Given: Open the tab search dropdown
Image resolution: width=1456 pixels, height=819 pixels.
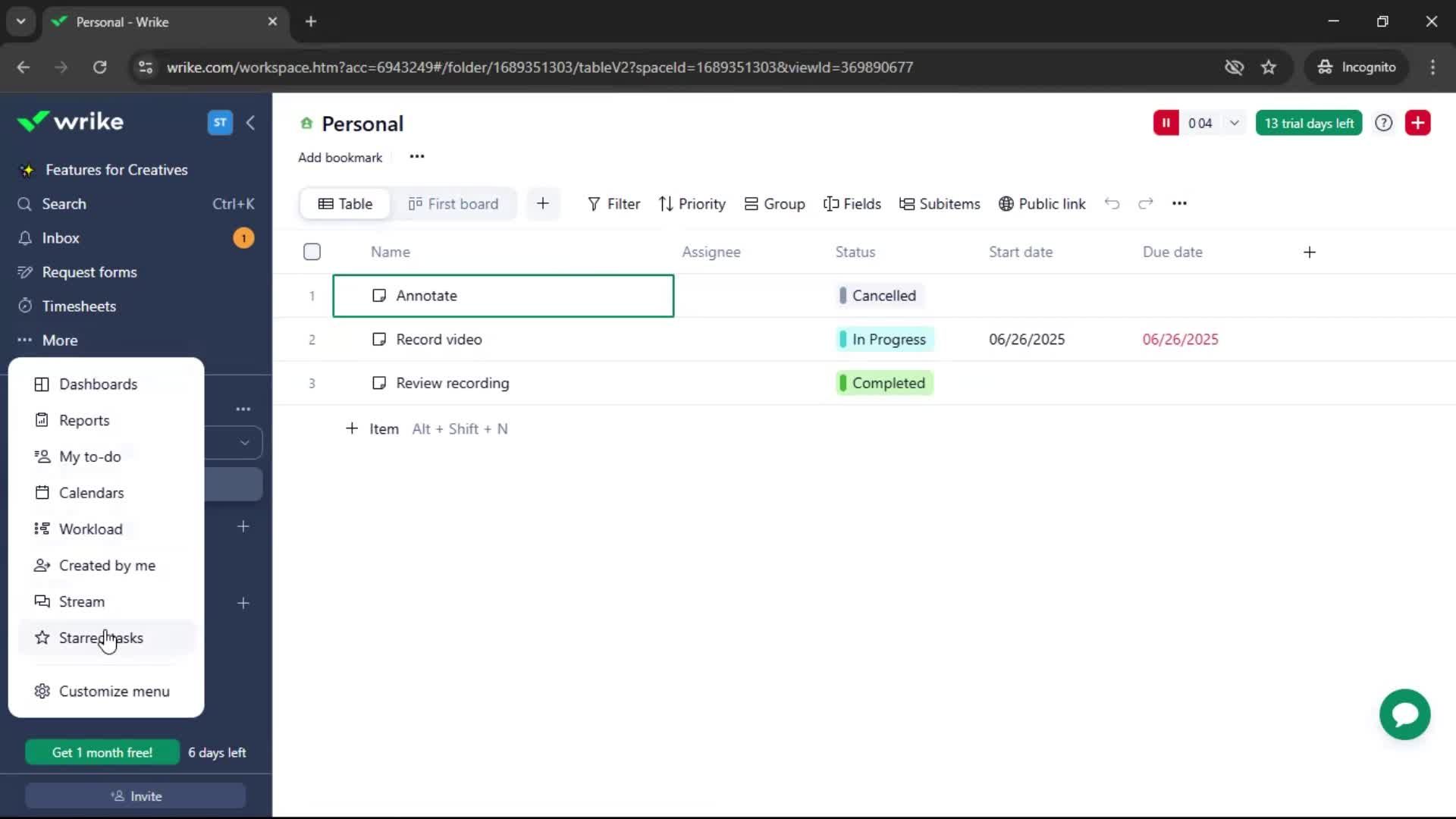Looking at the screenshot, I should click(x=21, y=21).
